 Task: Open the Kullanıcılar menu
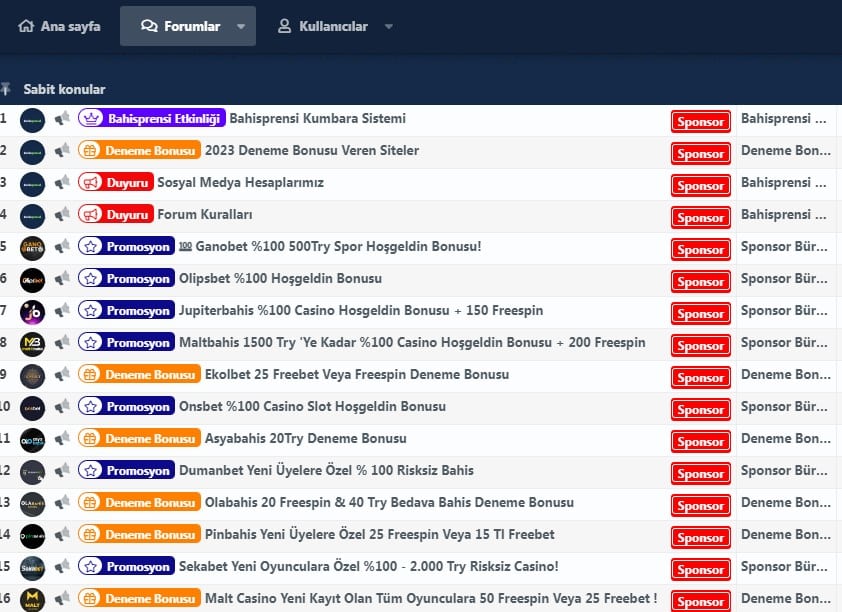coord(323,26)
